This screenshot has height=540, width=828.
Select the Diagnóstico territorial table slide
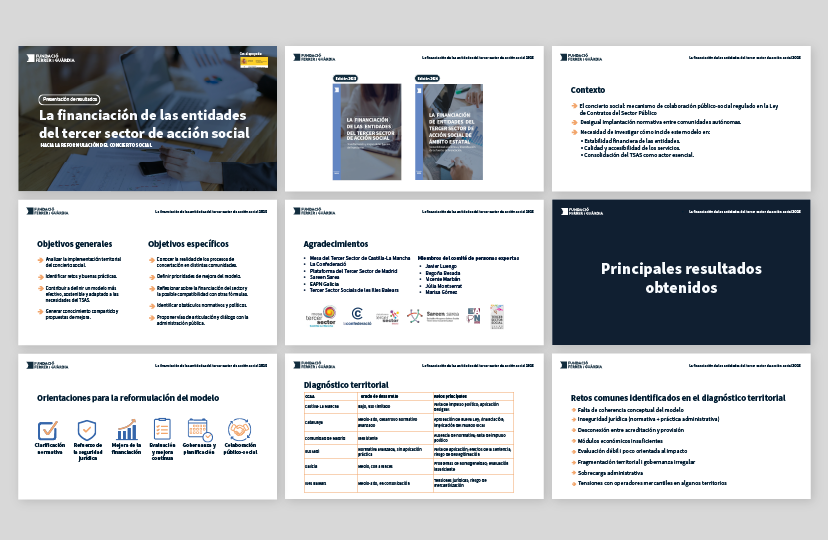pos(414,426)
